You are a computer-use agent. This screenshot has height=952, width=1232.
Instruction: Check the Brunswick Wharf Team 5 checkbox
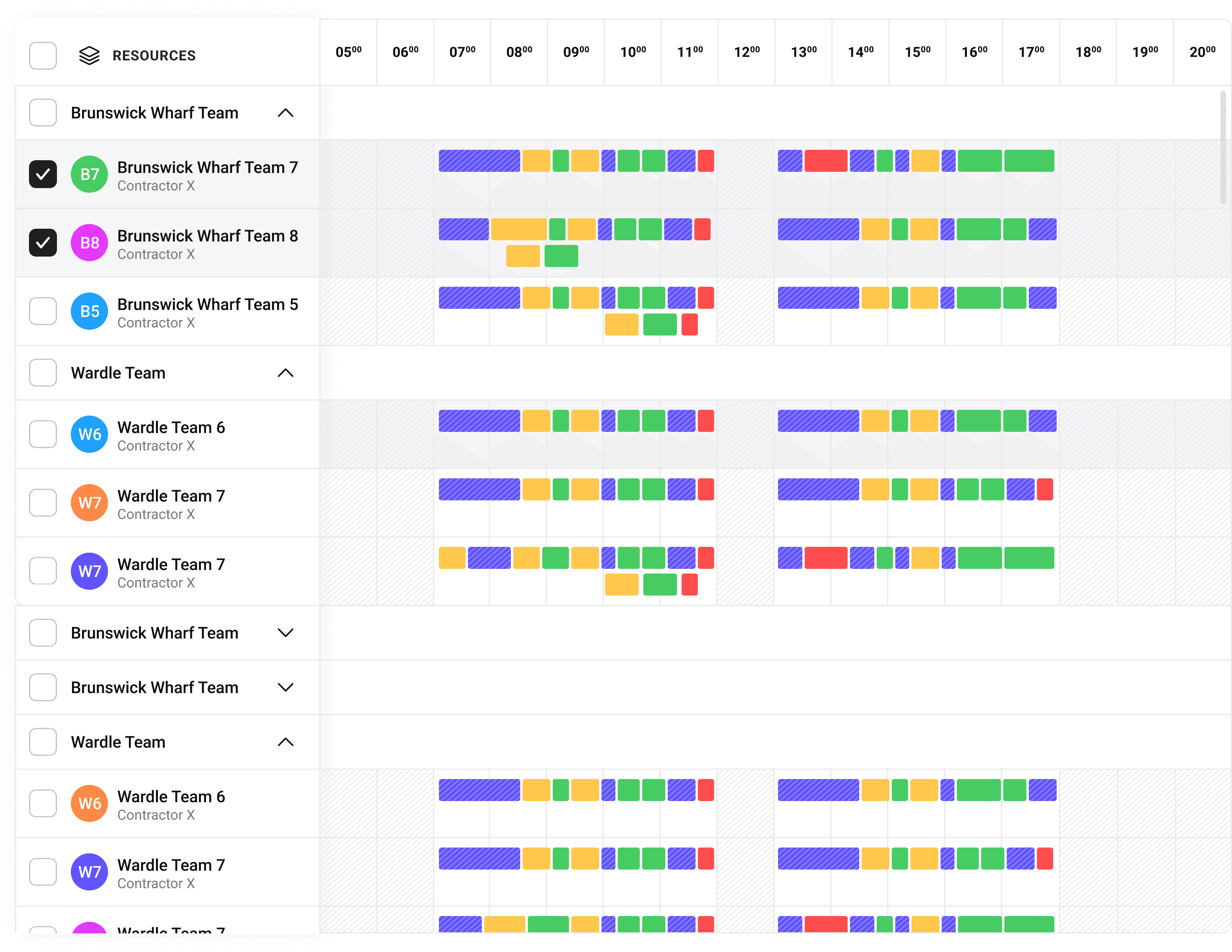(43, 311)
